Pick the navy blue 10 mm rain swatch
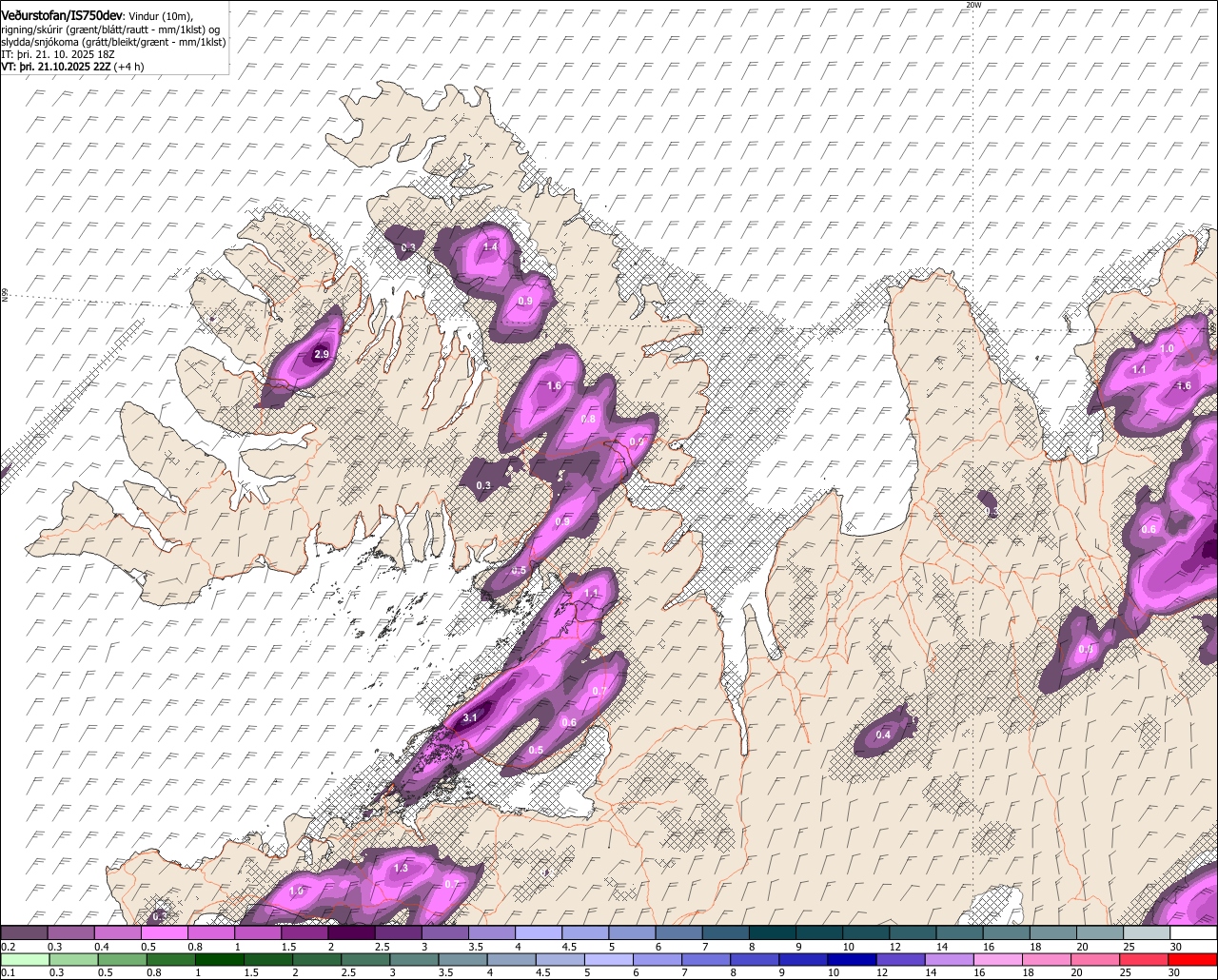This screenshot has width=1218, height=980. tap(850, 959)
